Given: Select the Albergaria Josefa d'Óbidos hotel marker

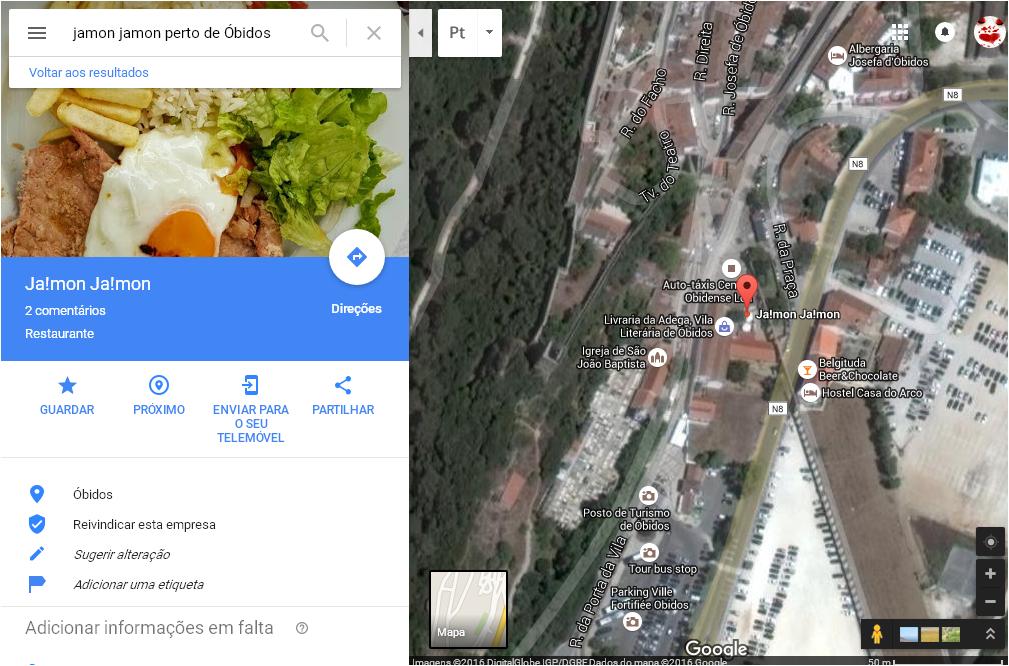Looking at the screenshot, I should [837, 56].
